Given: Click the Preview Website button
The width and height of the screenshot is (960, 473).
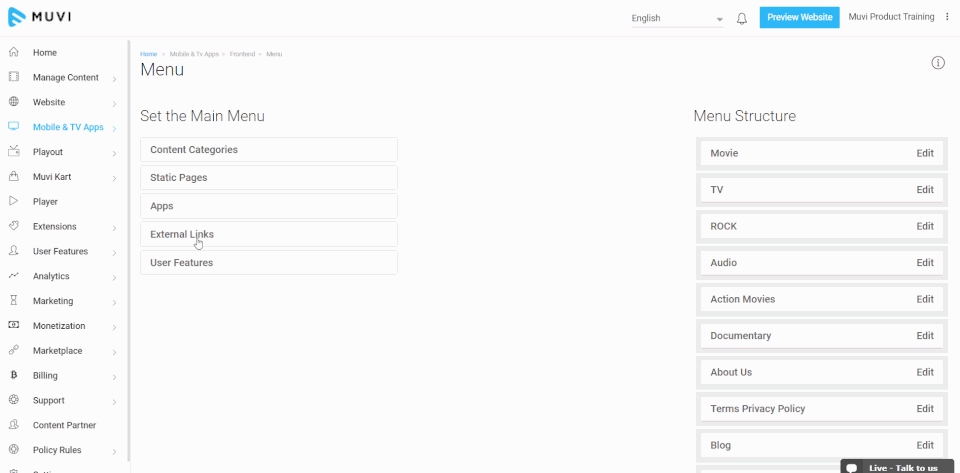Looking at the screenshot, I should click(800, 17).
